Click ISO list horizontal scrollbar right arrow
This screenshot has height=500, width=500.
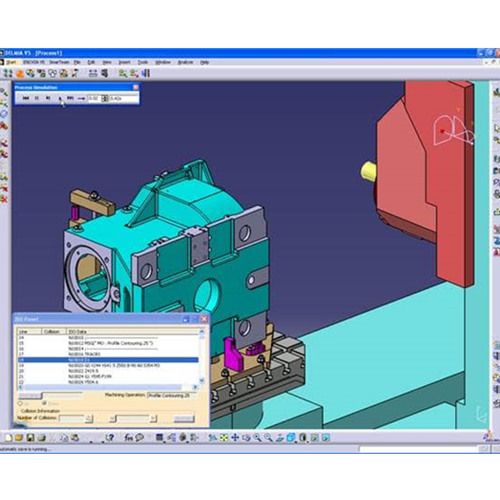195,387
